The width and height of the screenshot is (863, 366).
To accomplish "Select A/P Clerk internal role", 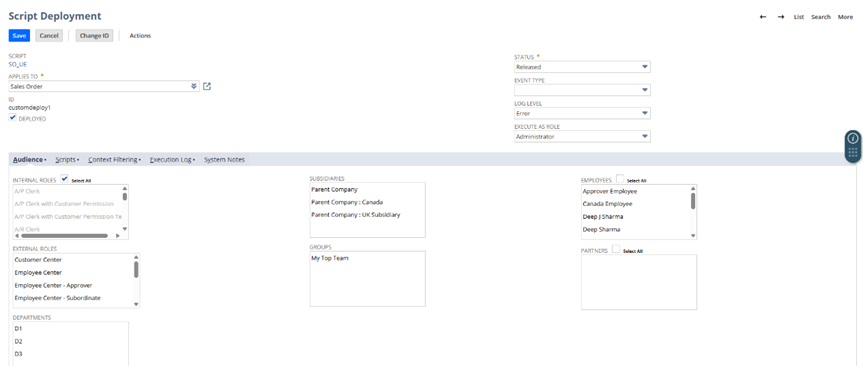I will pyautogui.click(x=27, y=192).
